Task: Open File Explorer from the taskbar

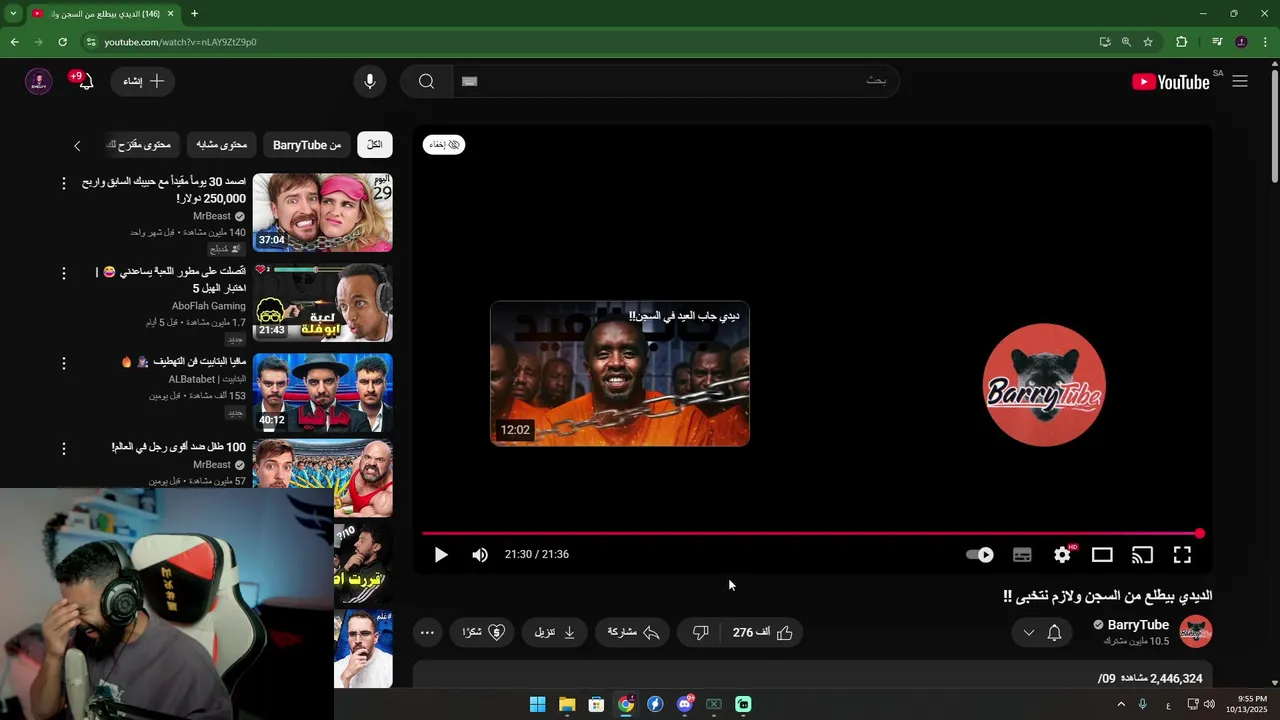Action: point(567,704)
